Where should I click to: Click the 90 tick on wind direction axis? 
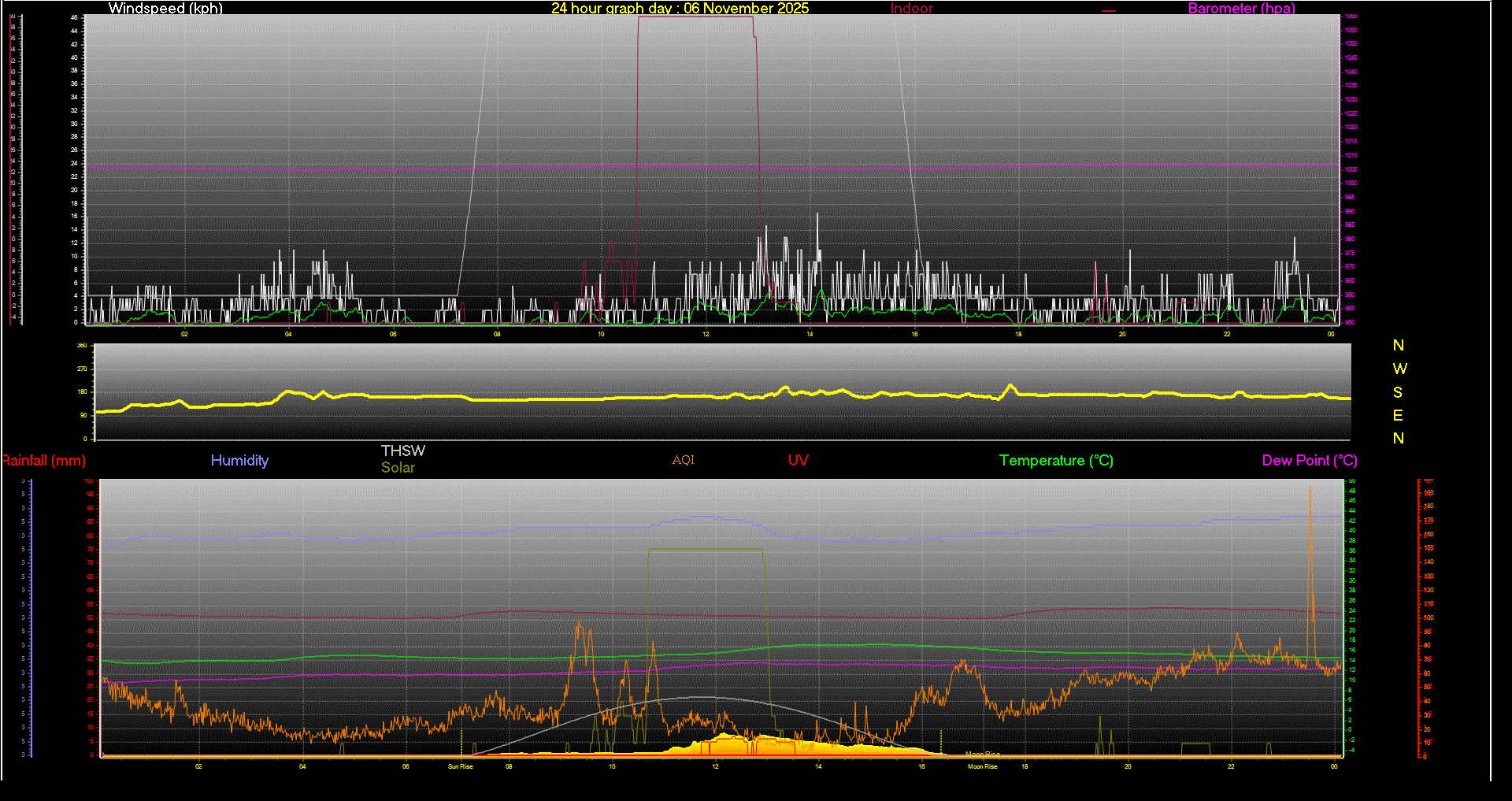click(83, 415)
